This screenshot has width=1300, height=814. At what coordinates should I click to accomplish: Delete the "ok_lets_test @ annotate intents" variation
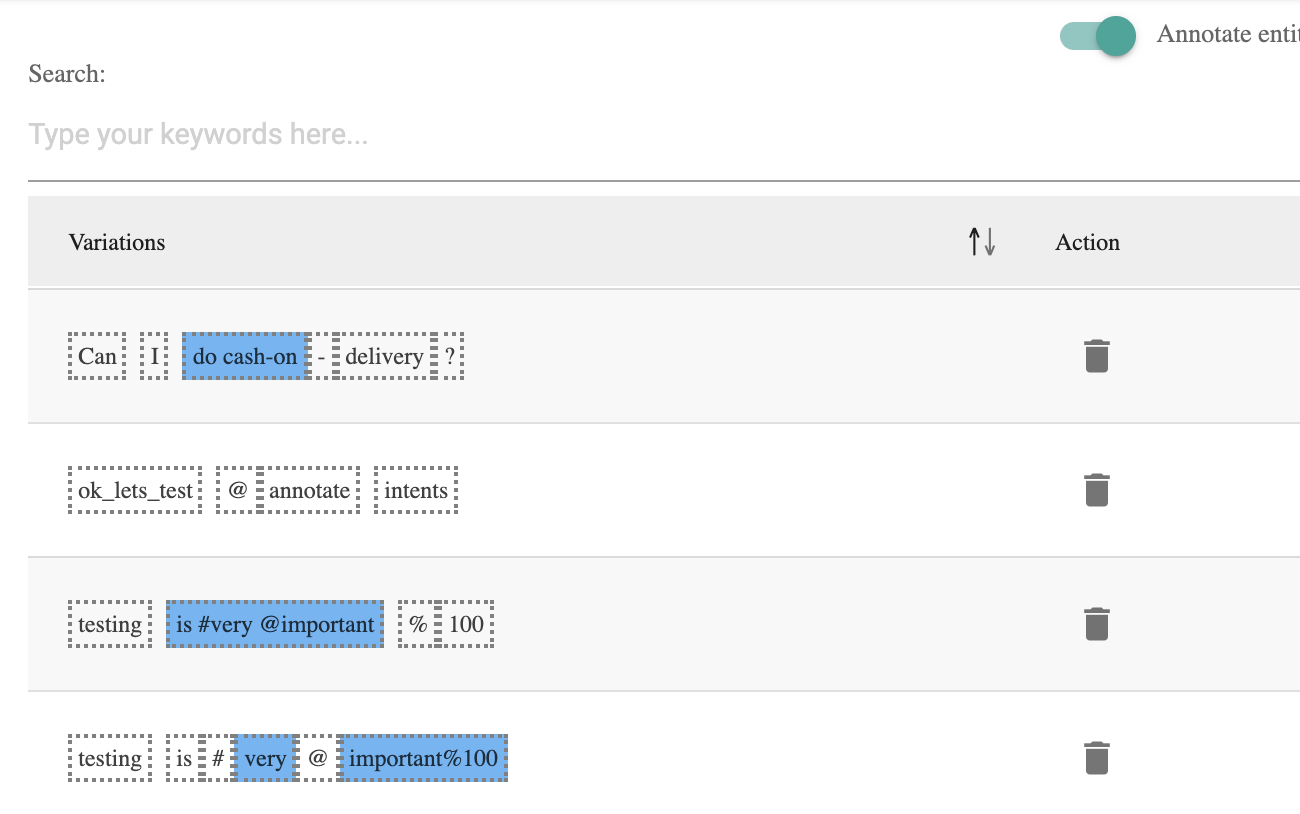coord(1097,489)
